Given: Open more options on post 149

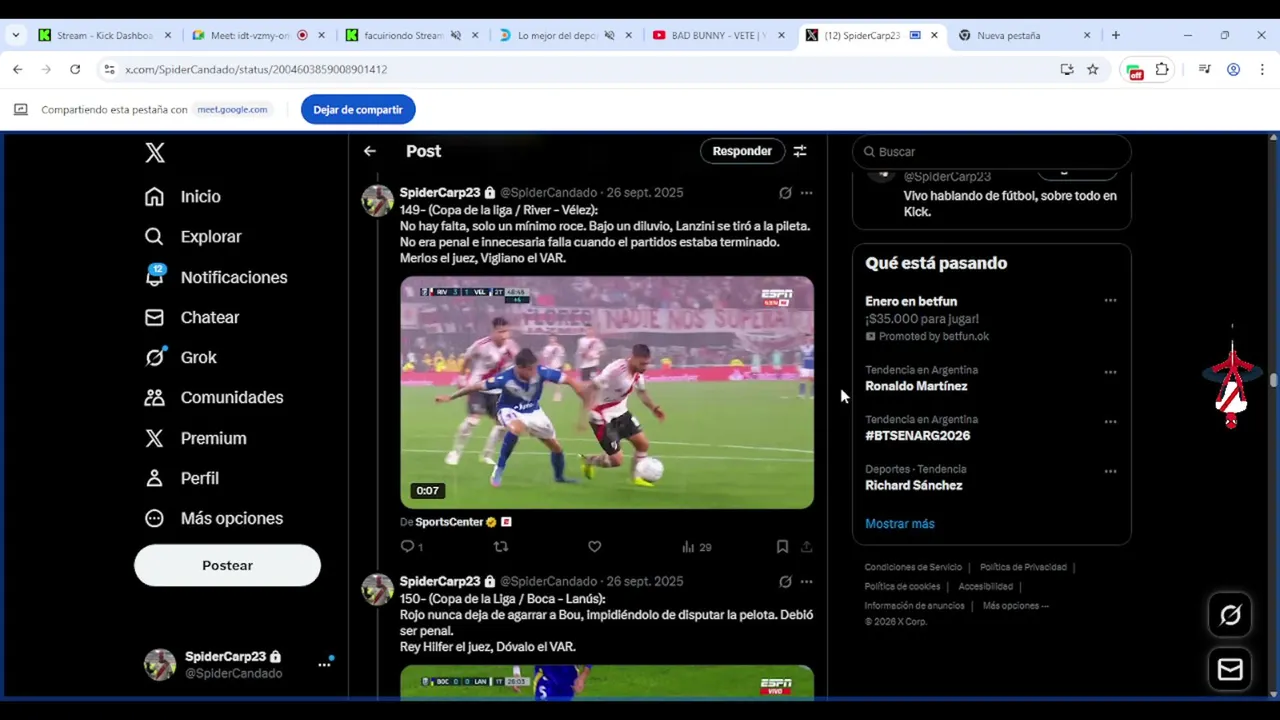Looking at the screenshot, I should click(806, 193).
